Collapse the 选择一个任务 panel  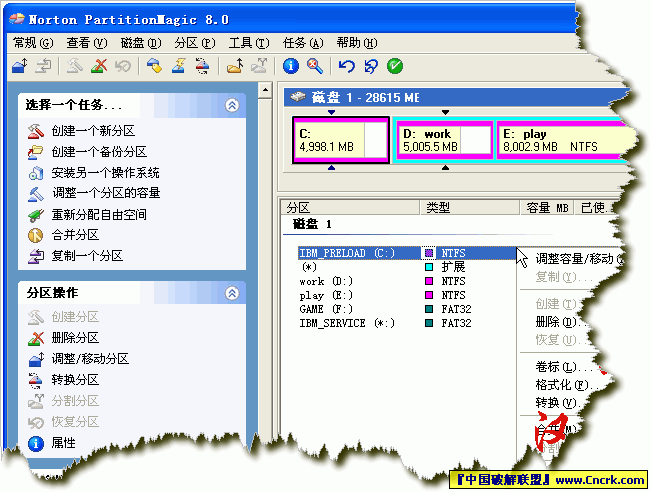tap(232, 105)
